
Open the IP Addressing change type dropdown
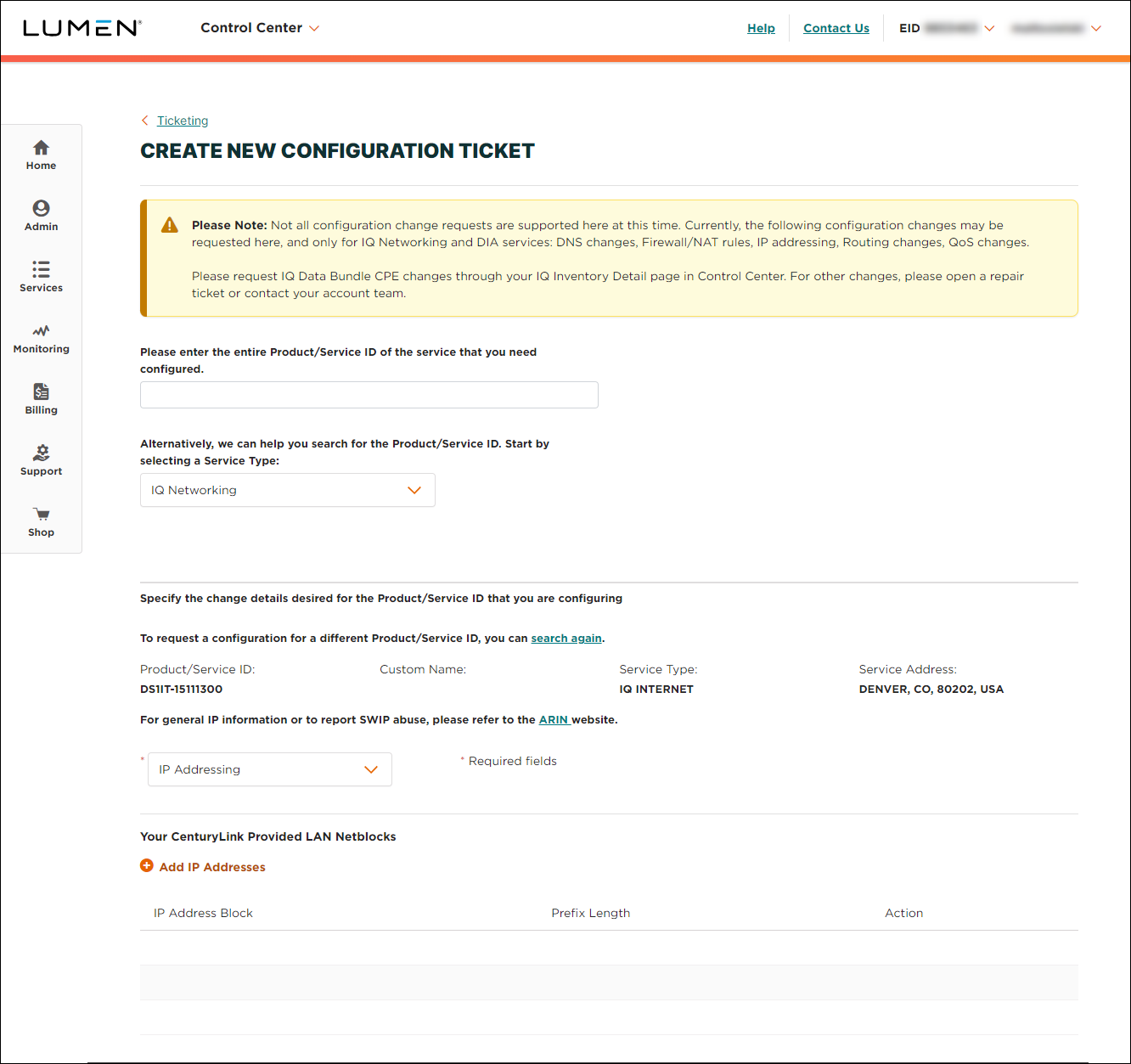tap(270, 769)
